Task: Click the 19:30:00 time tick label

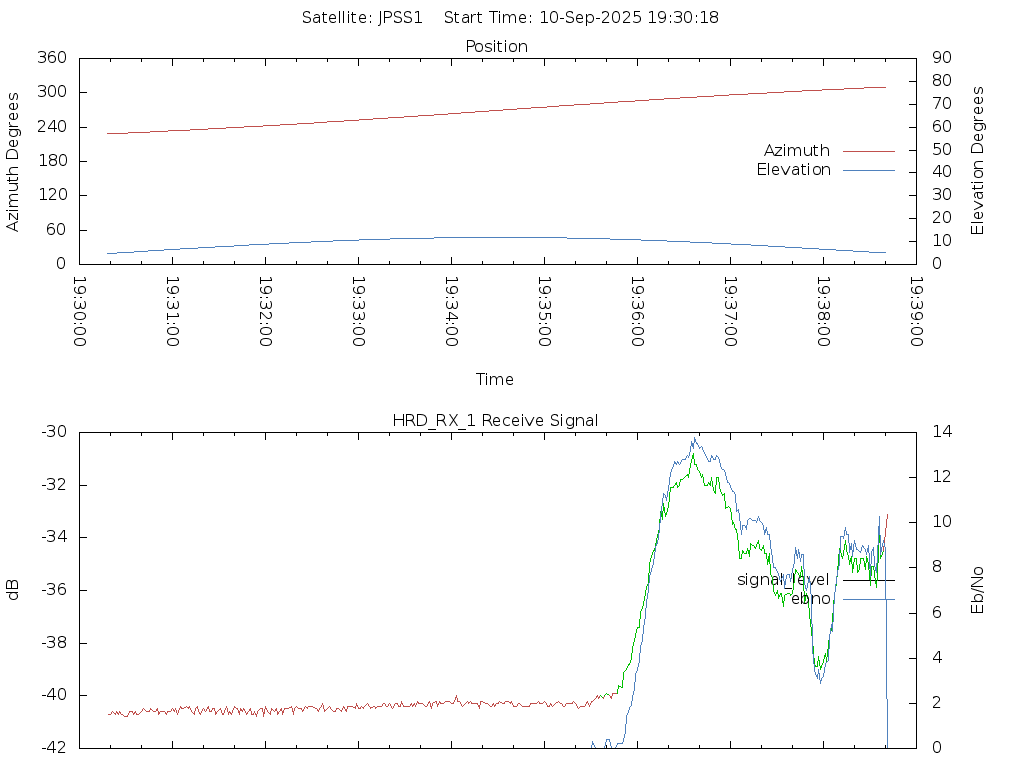Action: pos(80,312)
